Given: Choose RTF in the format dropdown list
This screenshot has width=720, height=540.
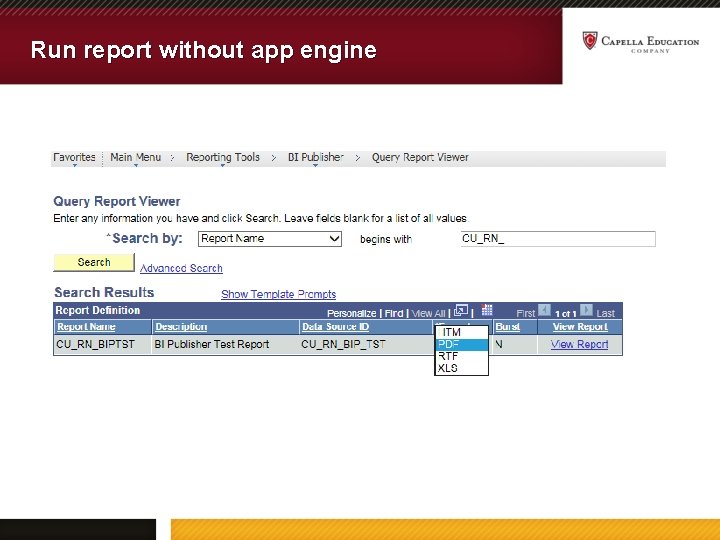Looking at the screenshot, I should (461, 356).
